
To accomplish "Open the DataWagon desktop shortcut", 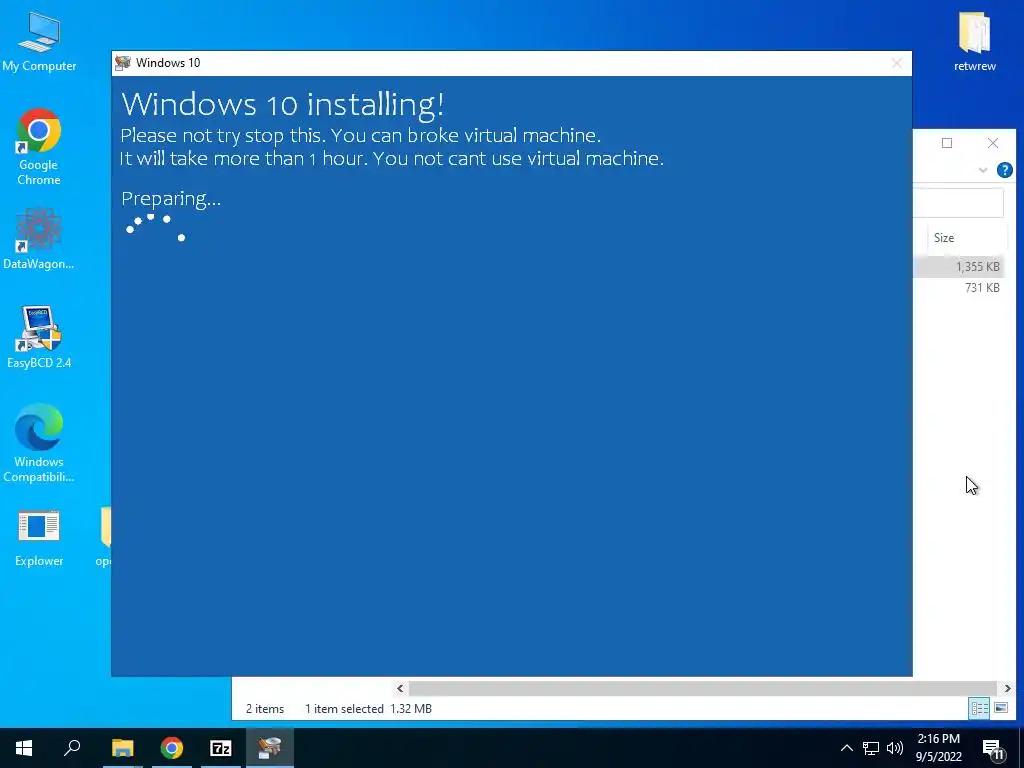I will click(x=39, y=238).
